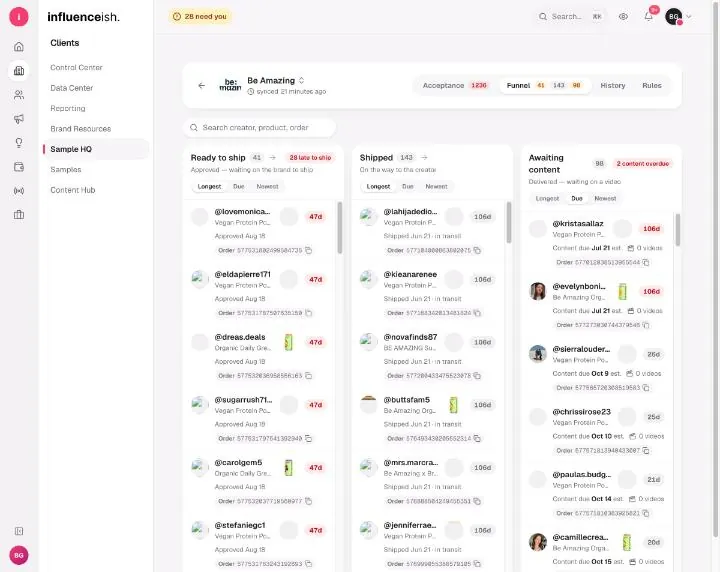The image size is (720, 572).
Task: Copy order number for @sierralouder
Action: (x=646, y=388)
